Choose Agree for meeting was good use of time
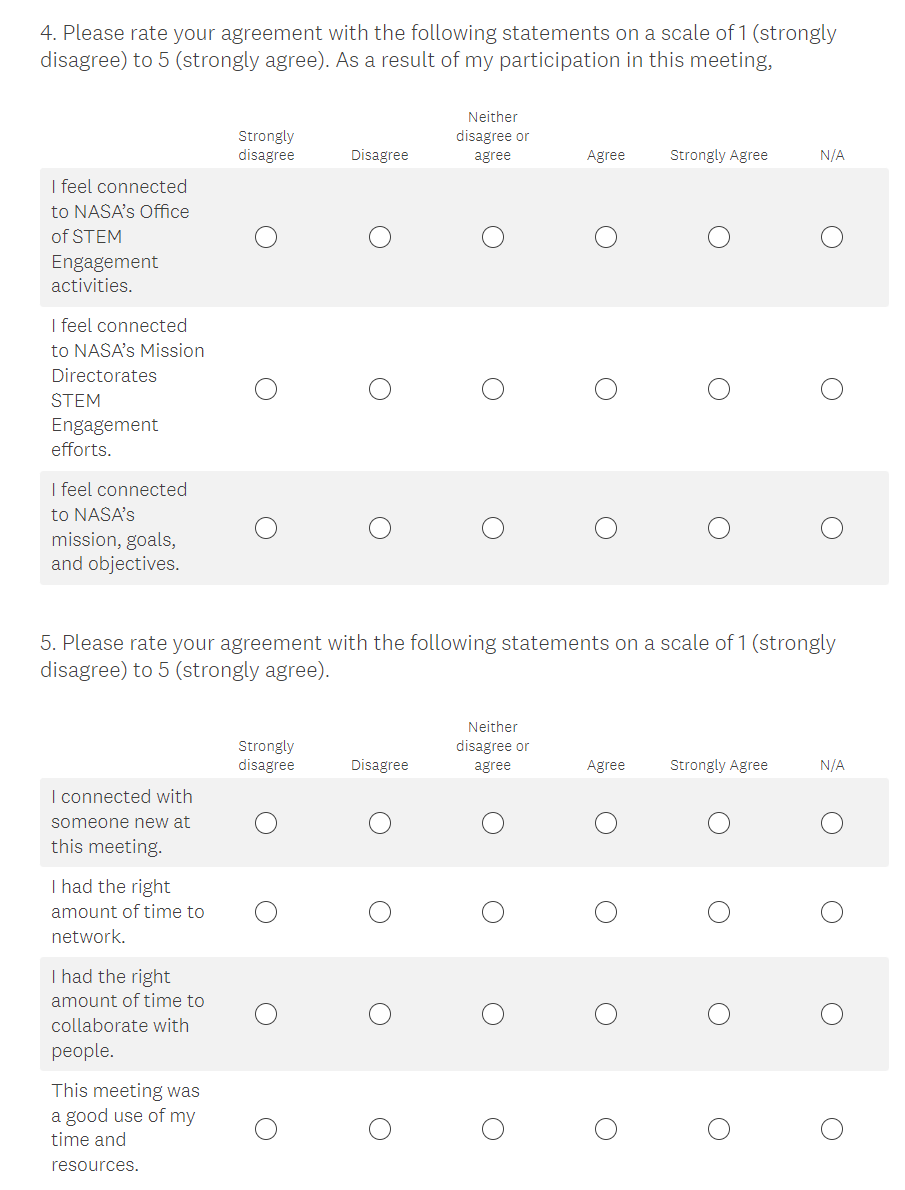This screenshot has width=905, height=1190. (x=605, y=1129)
